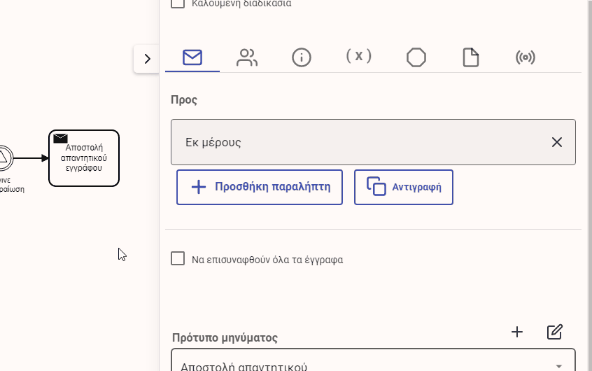The width and height of the screenshot is (592, 371).
Task: Click the 'Εκ μέρους' recipient field
Action: (x=373, y=142)
